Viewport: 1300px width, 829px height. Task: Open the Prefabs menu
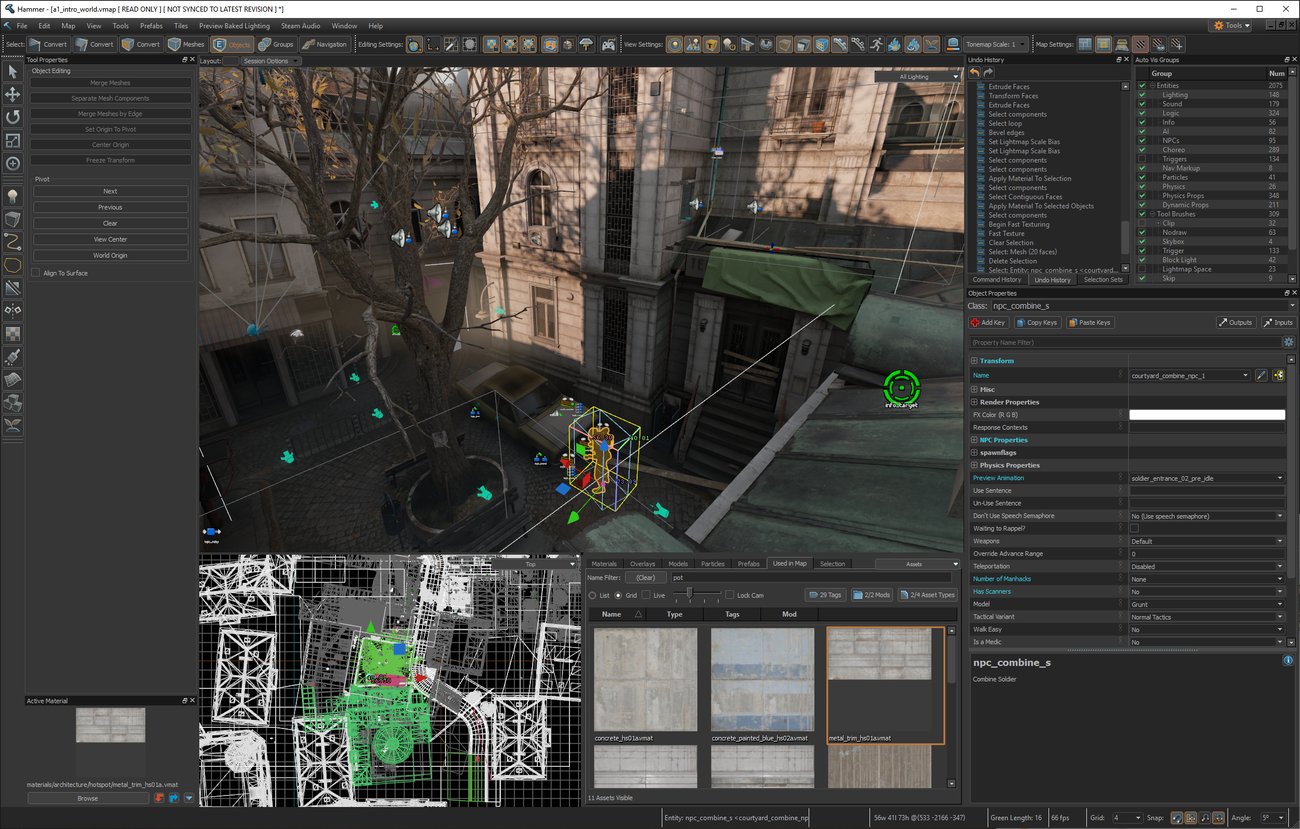150,25
